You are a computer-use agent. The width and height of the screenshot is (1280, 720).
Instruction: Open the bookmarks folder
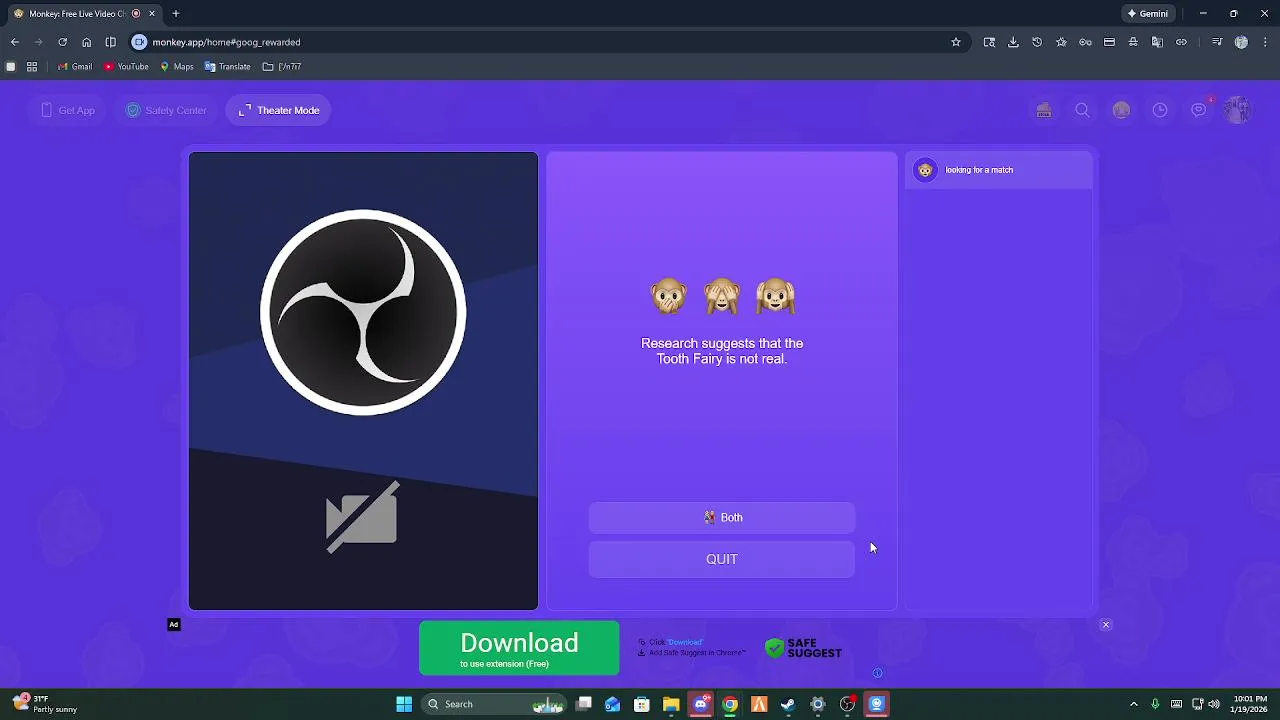tap(281, 67)
